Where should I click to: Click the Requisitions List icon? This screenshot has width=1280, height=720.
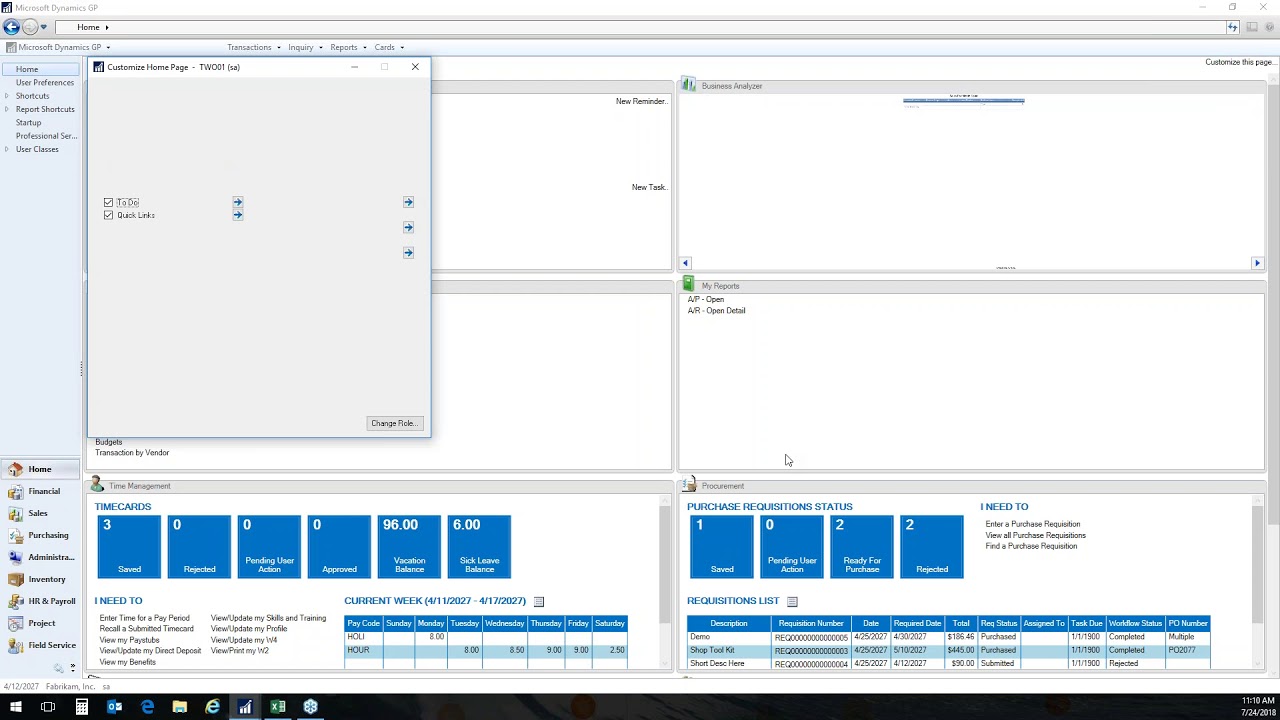coord(792,601)
